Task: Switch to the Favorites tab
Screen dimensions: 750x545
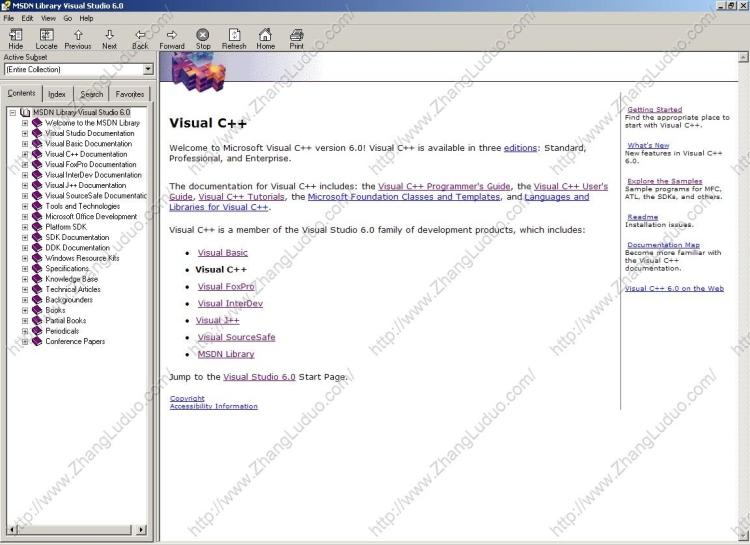Action: coord(130,94)
